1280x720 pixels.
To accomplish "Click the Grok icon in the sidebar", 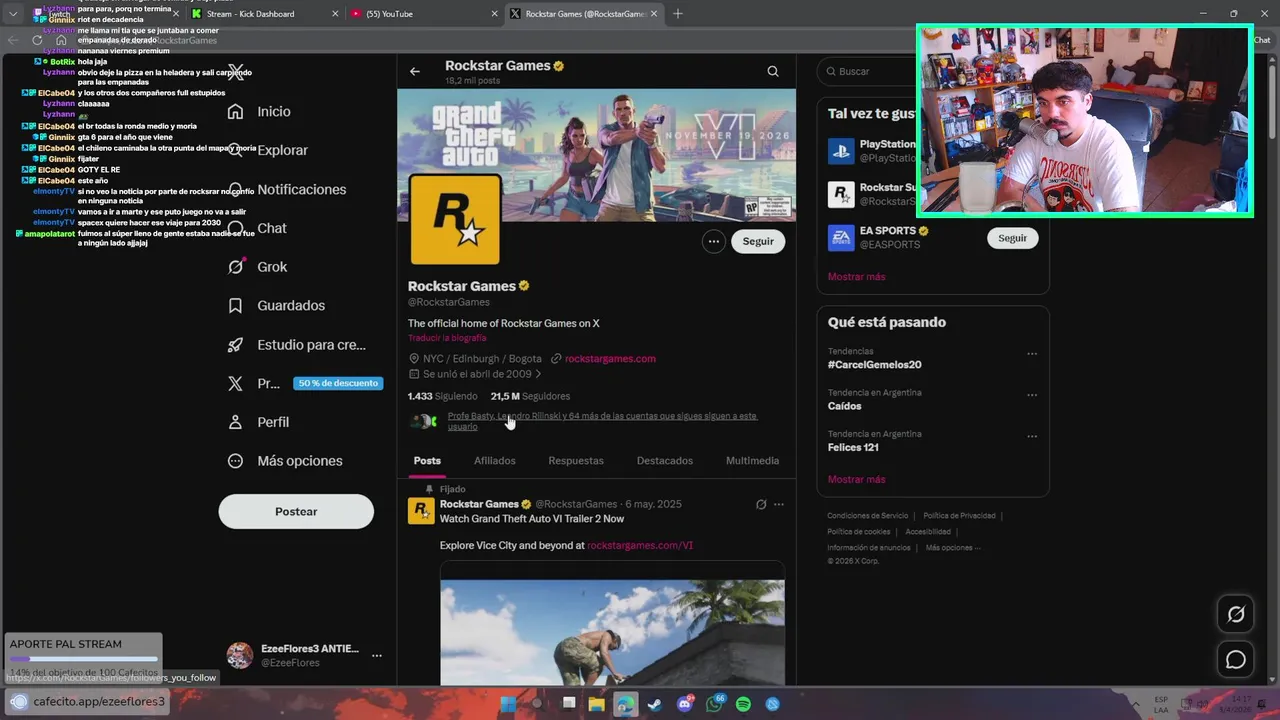I will pyautogui.click(x=236, y=267).
